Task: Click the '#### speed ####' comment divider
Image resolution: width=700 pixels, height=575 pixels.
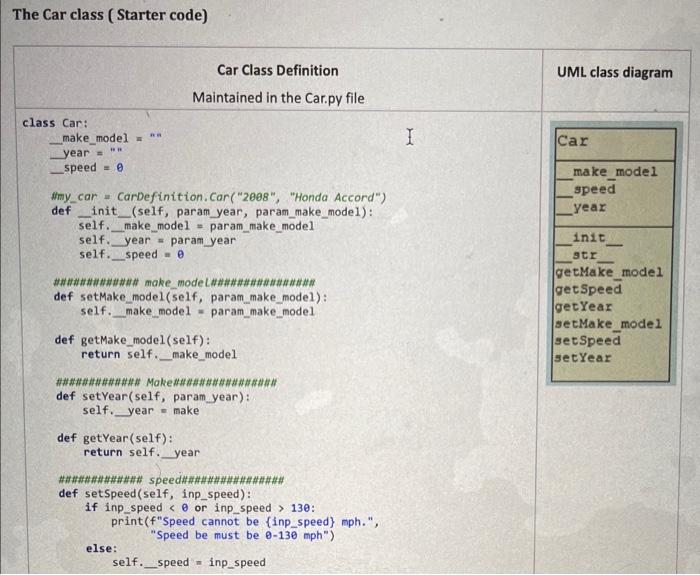Action: click(171, 480)
